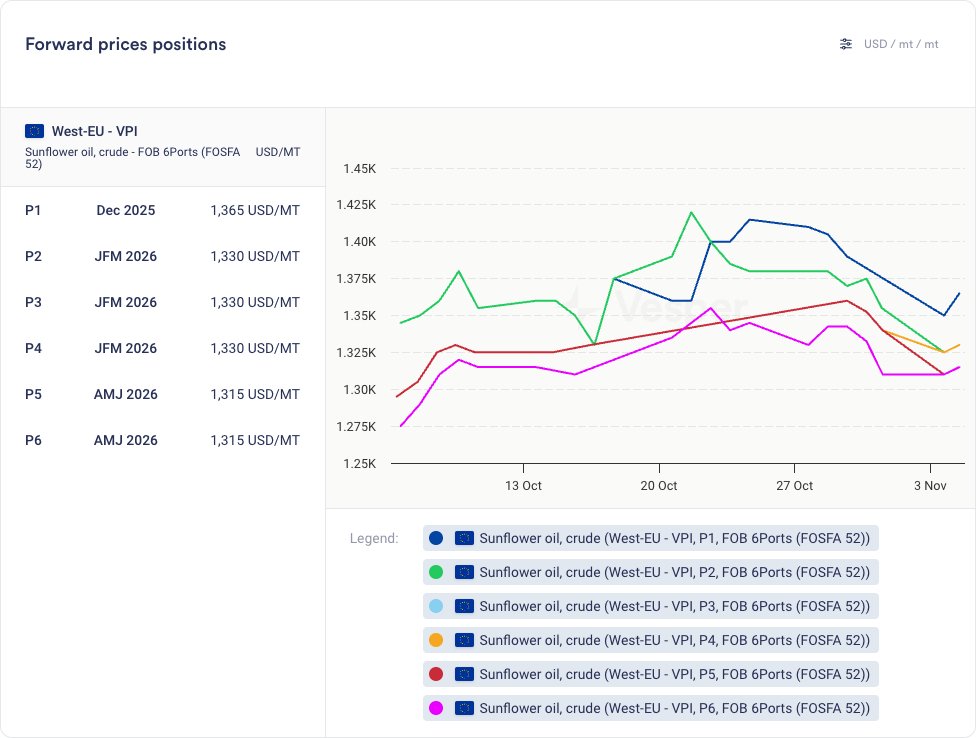Viewport: 976px width, 738px height.
Task: Click the filter settings sliders icon
Action: (x=846, y=44)
